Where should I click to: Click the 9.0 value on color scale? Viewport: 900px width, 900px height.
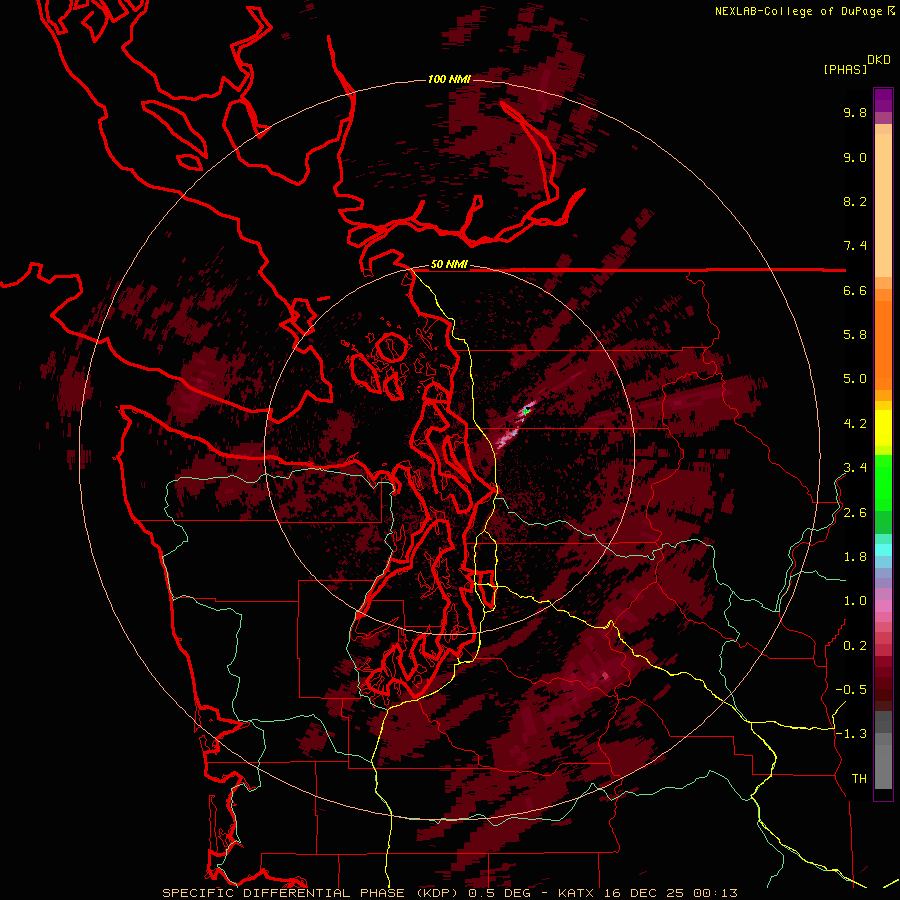855,157
